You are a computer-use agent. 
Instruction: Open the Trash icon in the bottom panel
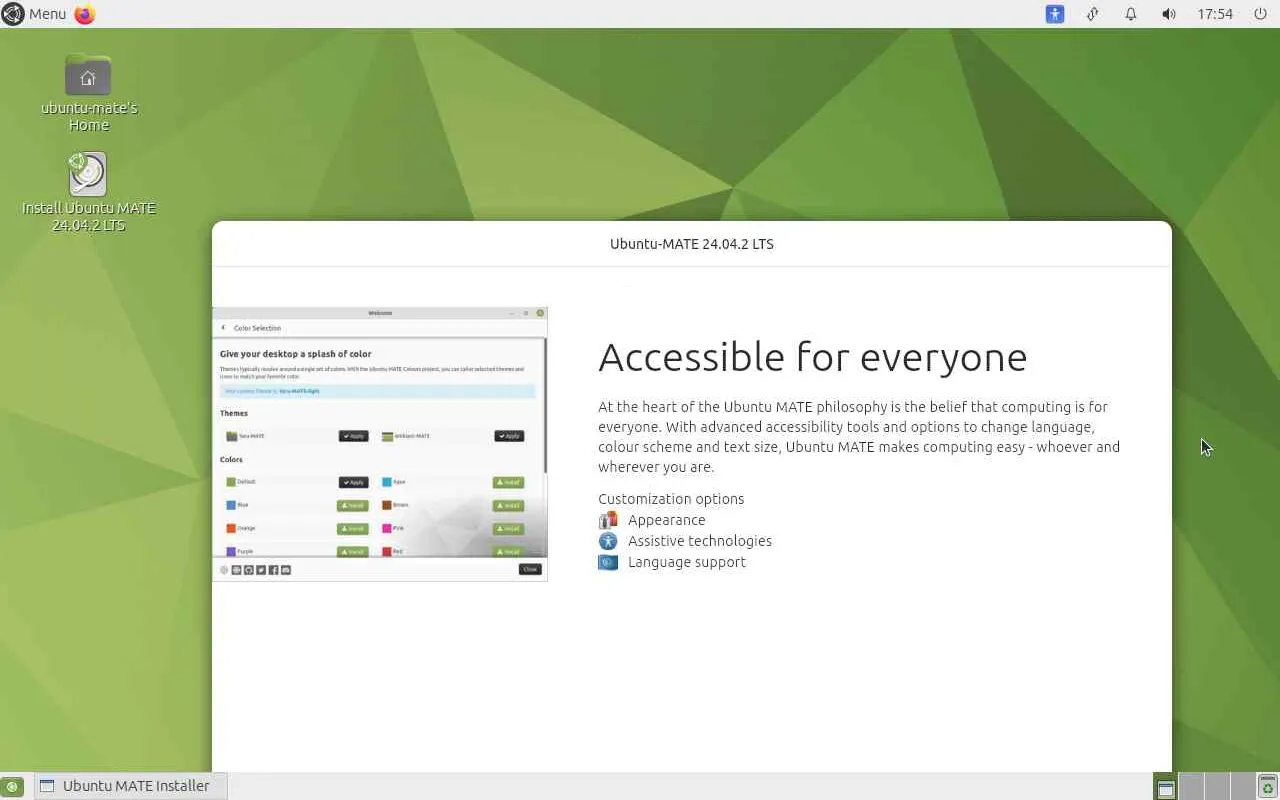(x=1268, y=787)
